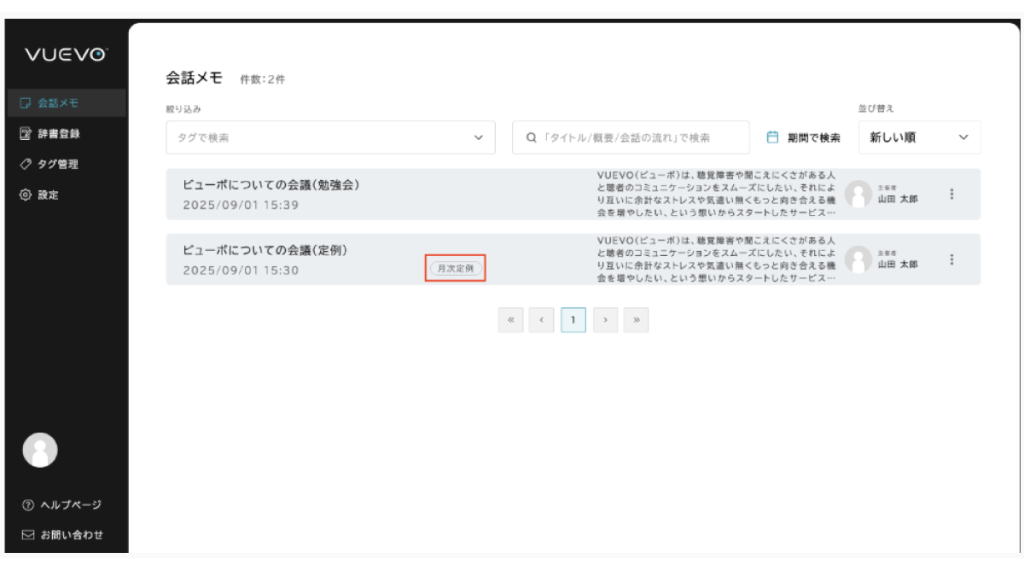Open the three-dot menu for the 勉強会 memo
This screenshot has height=576, width=1024.
[x=951, y=194]
